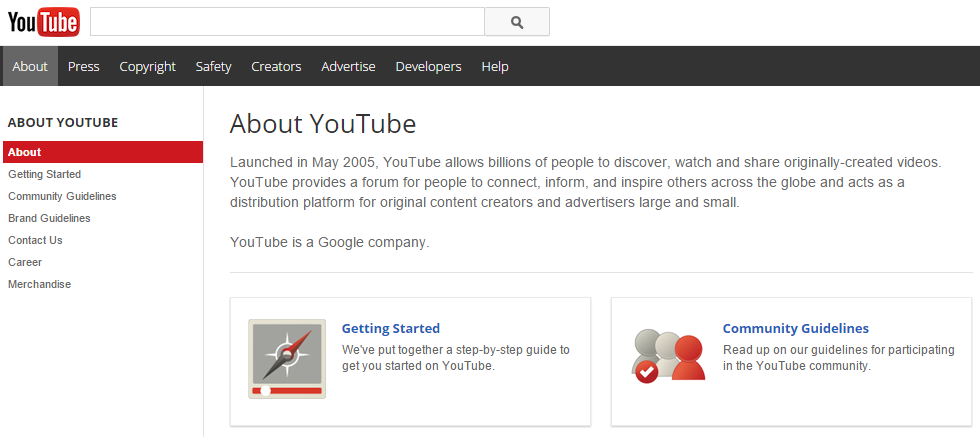Image resolution: width=980 pixels, height=437 pixels.
Task: Select the About tab in navigation bar
Action: tap(30, 66)
